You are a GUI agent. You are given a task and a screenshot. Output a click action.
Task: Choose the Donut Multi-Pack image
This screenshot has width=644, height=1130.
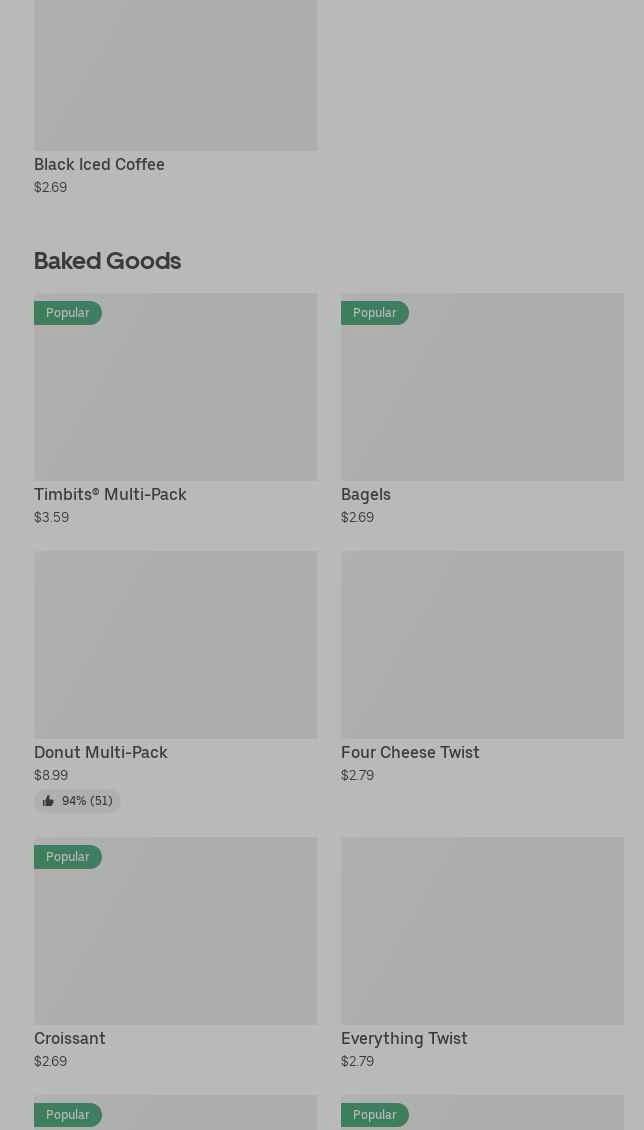coord(176,644)
